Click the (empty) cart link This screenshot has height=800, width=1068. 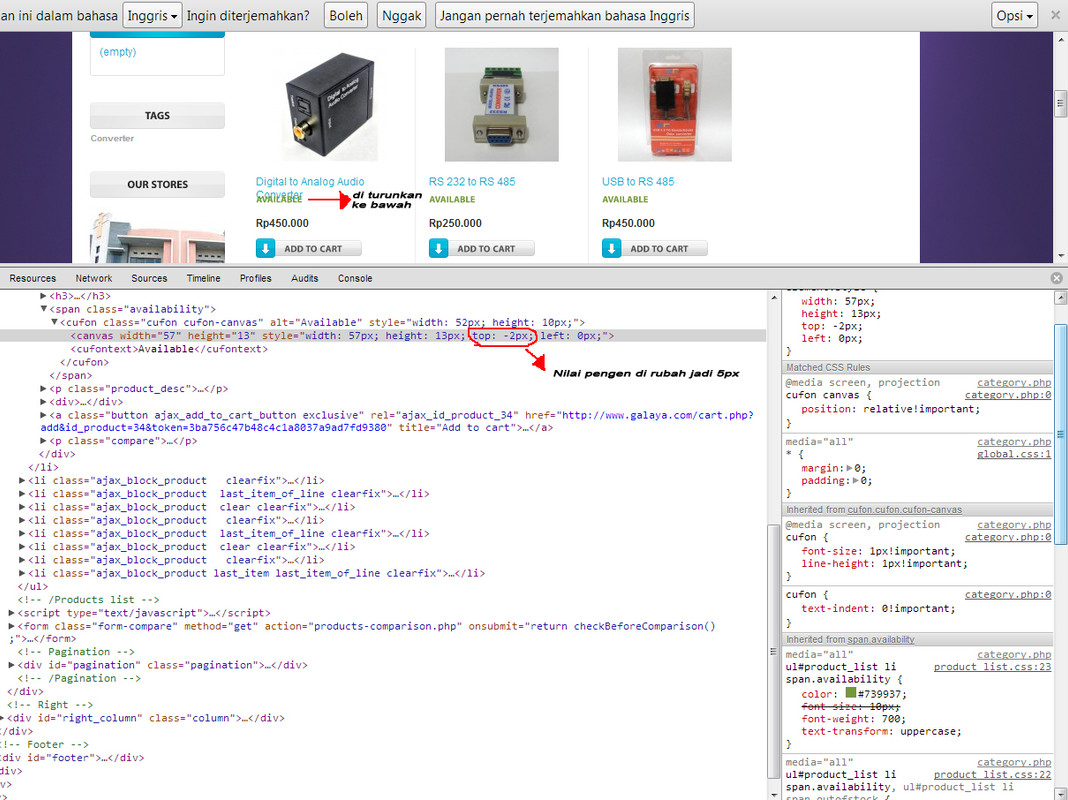118,52
